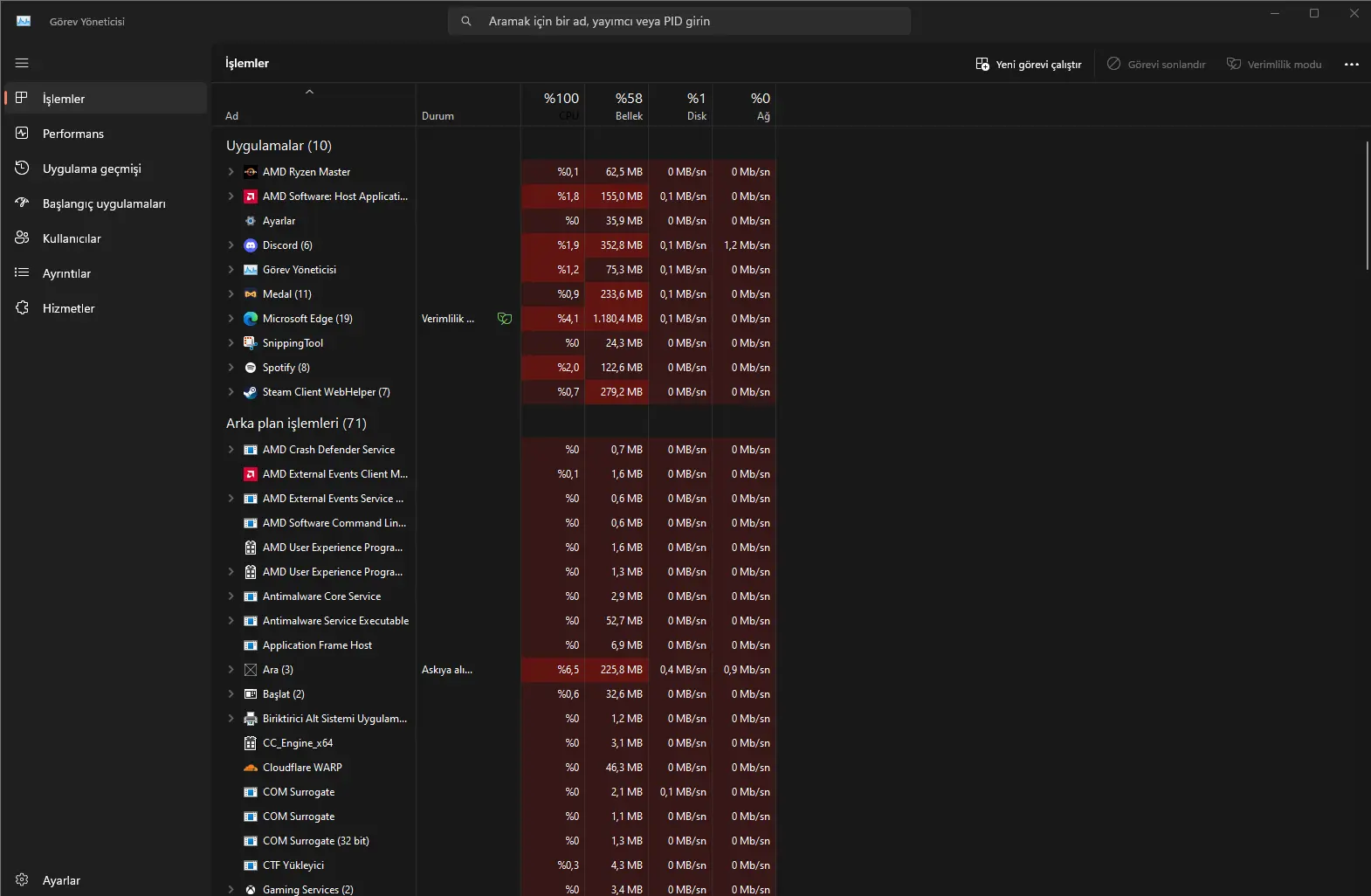This screenshot has height=896, width=1371.
Task: Click the 1.180,4 MB memory cell for Edge
Action: [x=617, y=319]
